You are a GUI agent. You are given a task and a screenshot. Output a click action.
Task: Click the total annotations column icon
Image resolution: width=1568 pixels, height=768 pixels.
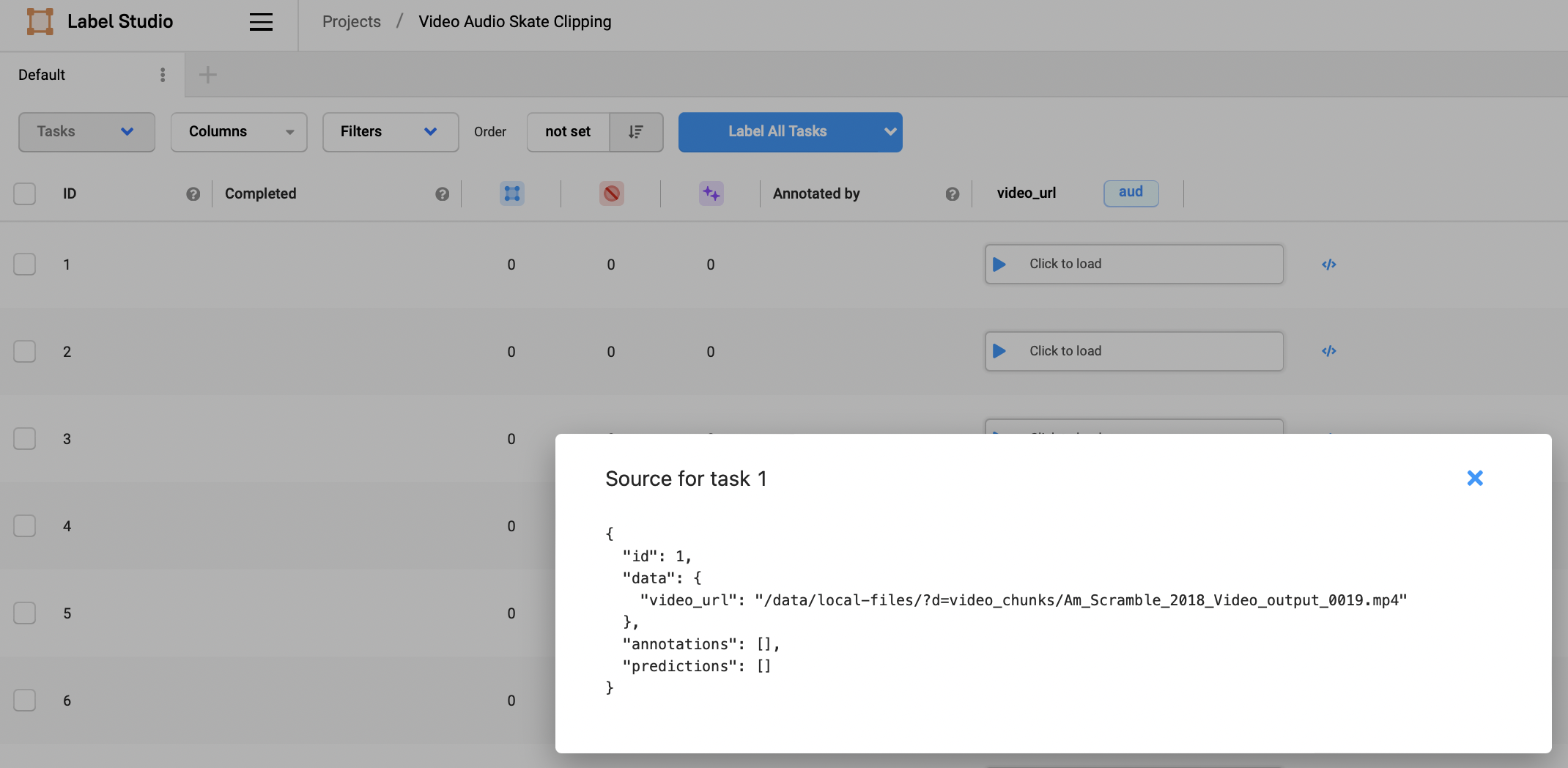coord(512,193)
